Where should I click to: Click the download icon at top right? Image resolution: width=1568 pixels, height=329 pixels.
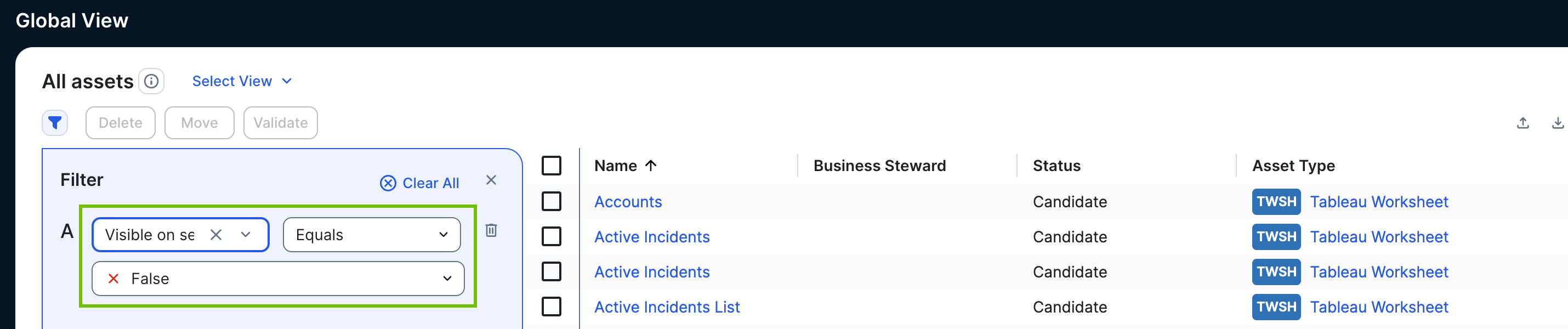(x=1557, y=123)
